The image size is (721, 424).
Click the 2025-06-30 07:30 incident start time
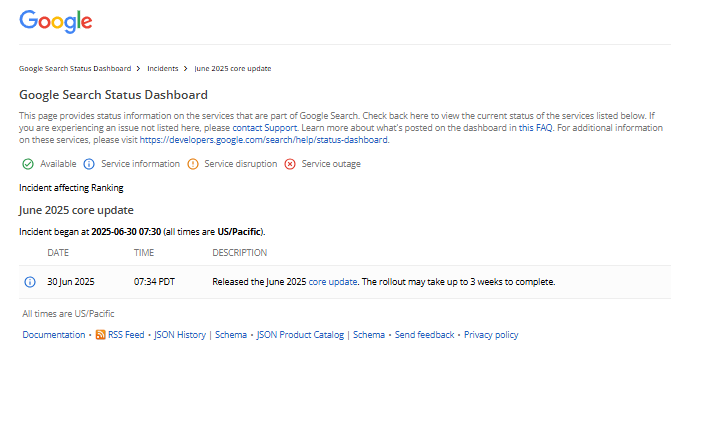click(x=126, y=232)
